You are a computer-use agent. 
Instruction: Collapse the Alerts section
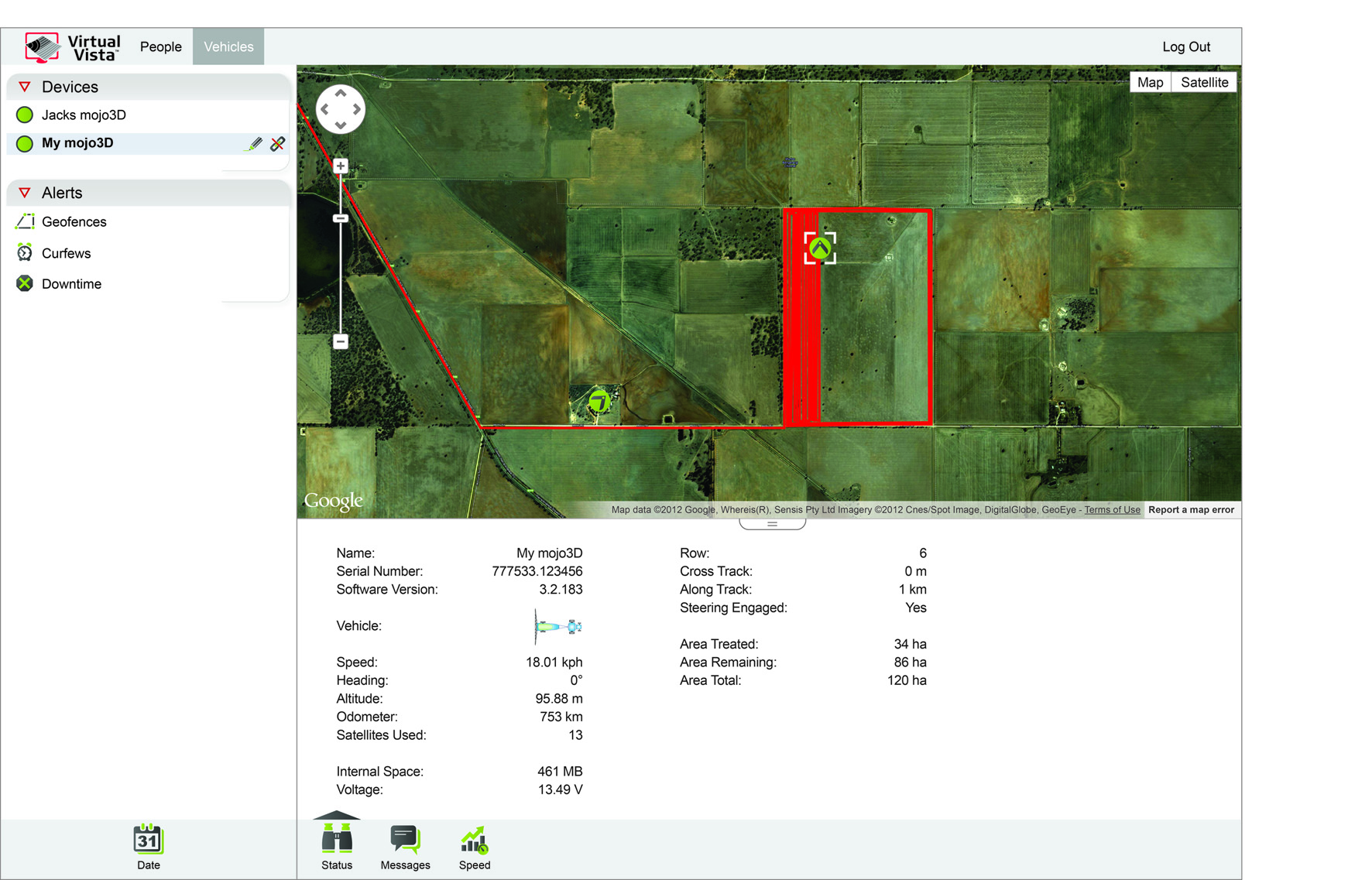[x=25, y=193]
